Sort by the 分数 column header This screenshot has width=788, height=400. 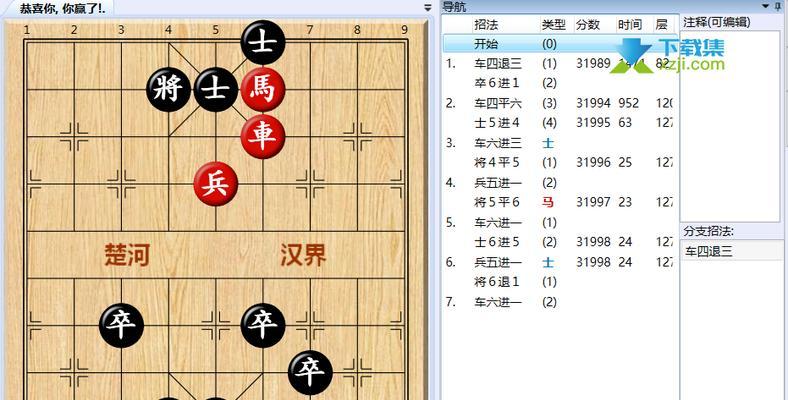point(588,24)
